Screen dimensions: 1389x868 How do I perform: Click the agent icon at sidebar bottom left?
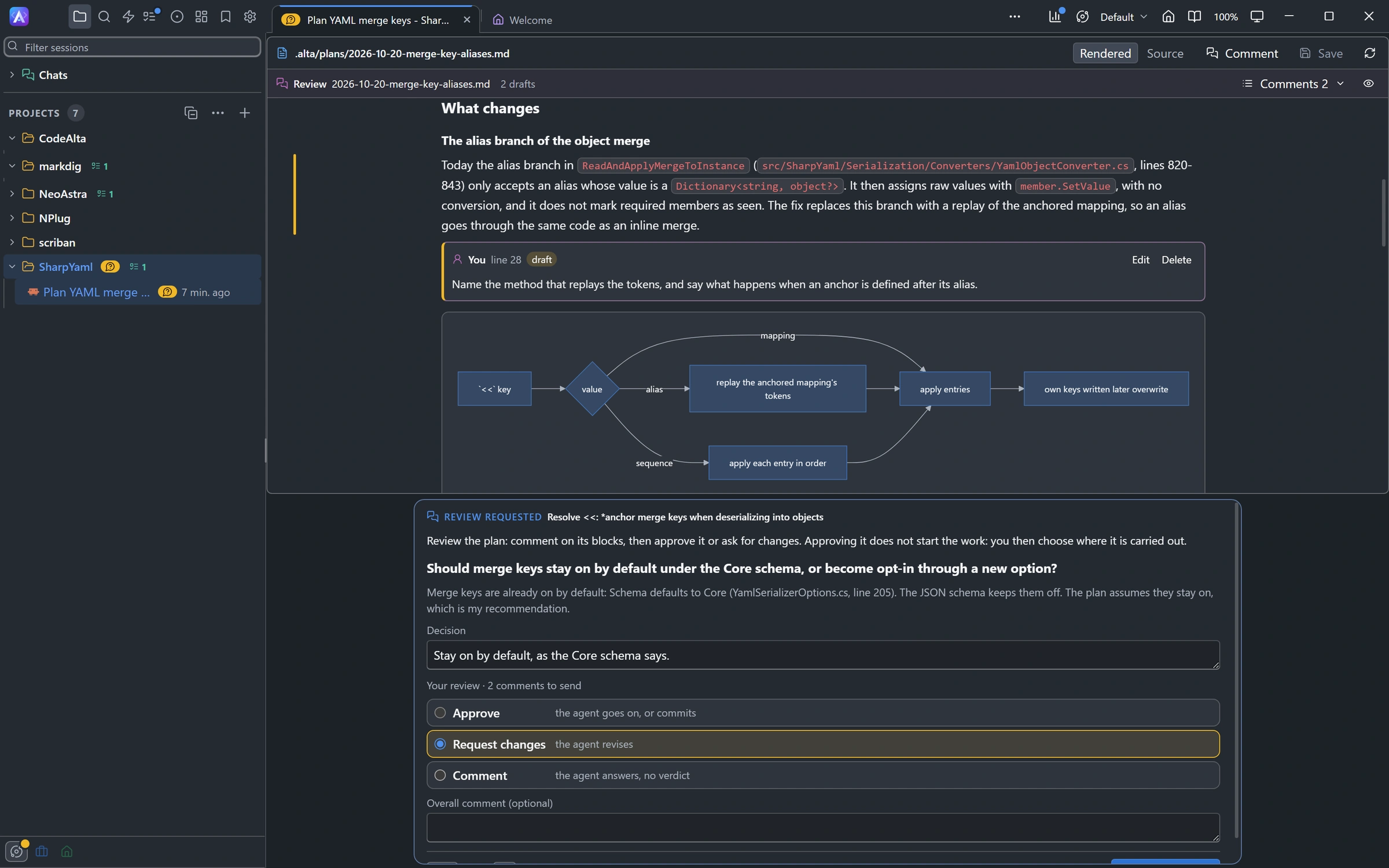(x=16, y=851)
